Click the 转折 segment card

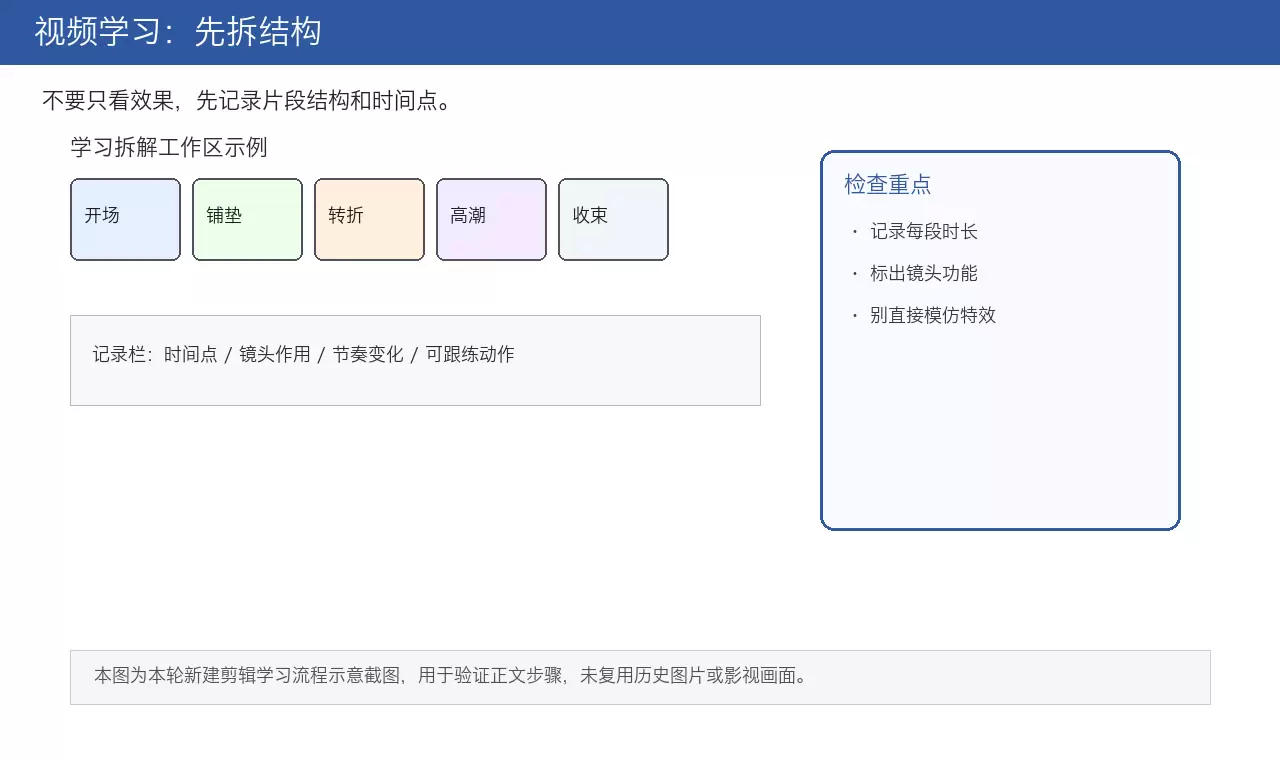click(370, 220)
